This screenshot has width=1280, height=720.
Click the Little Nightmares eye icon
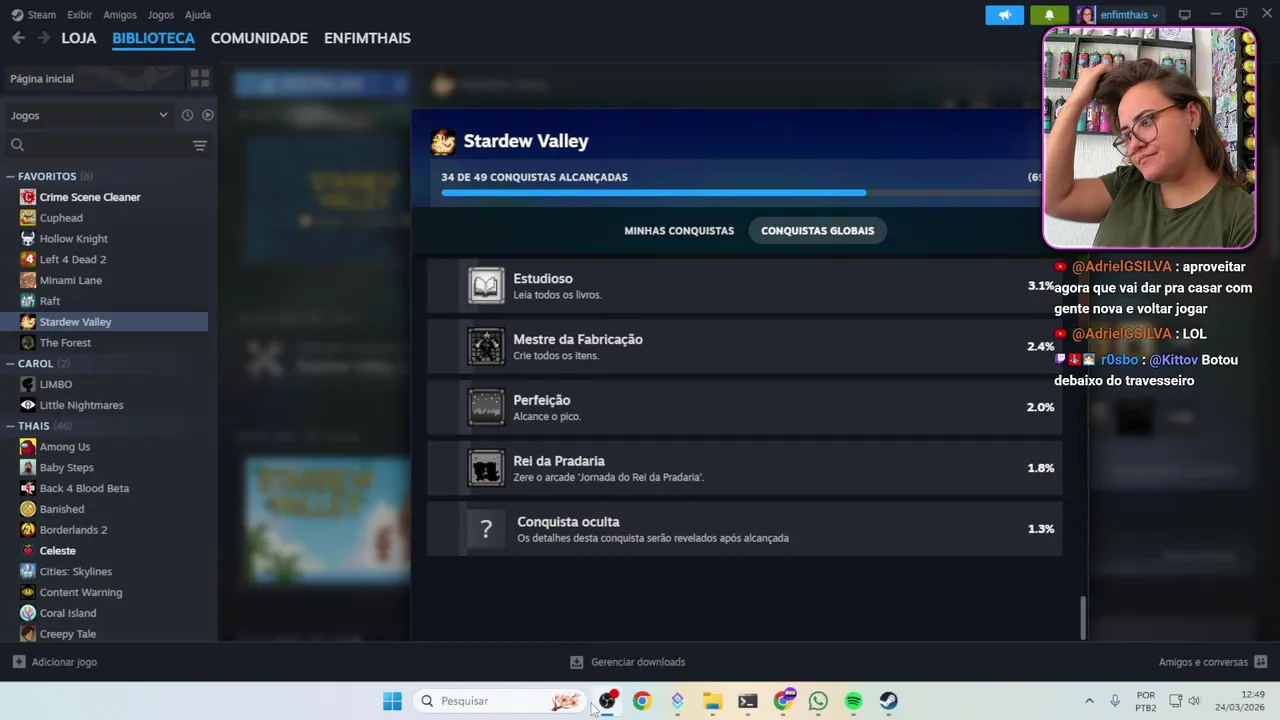[28, 405]
